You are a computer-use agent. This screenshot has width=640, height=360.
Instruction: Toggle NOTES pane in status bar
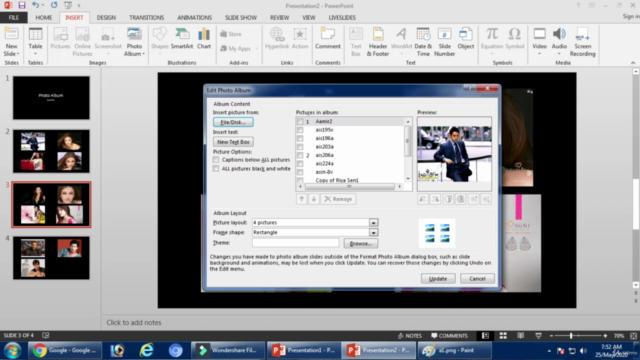point(409,336)
